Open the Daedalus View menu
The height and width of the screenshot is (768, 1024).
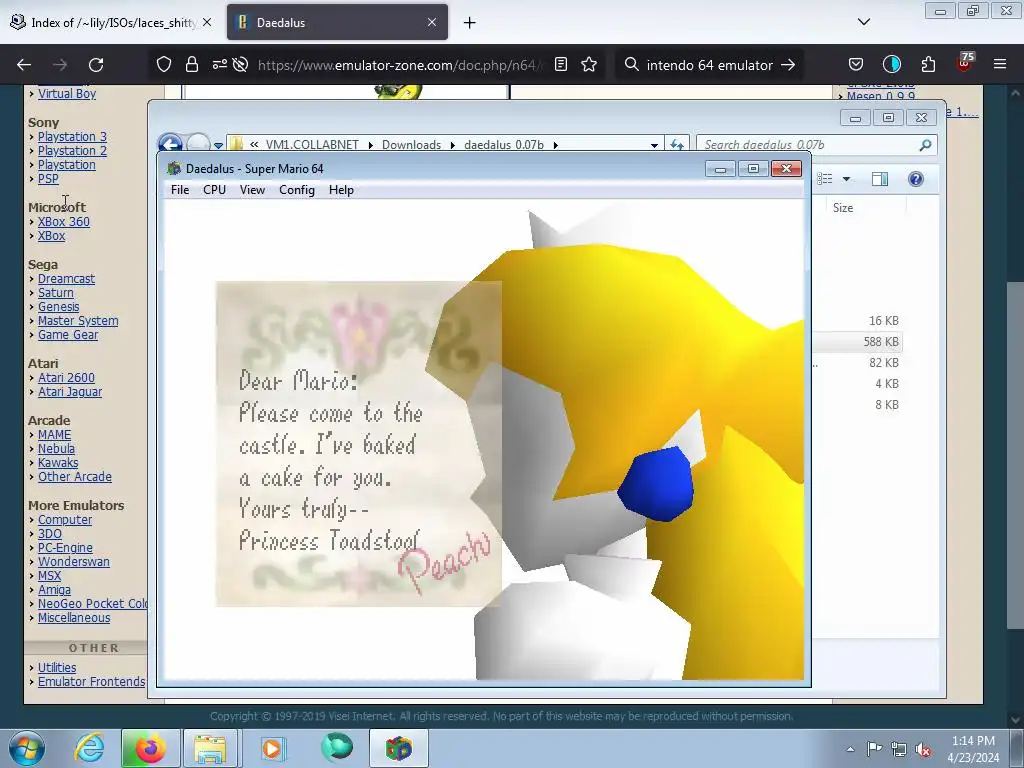tap(252, 190)
